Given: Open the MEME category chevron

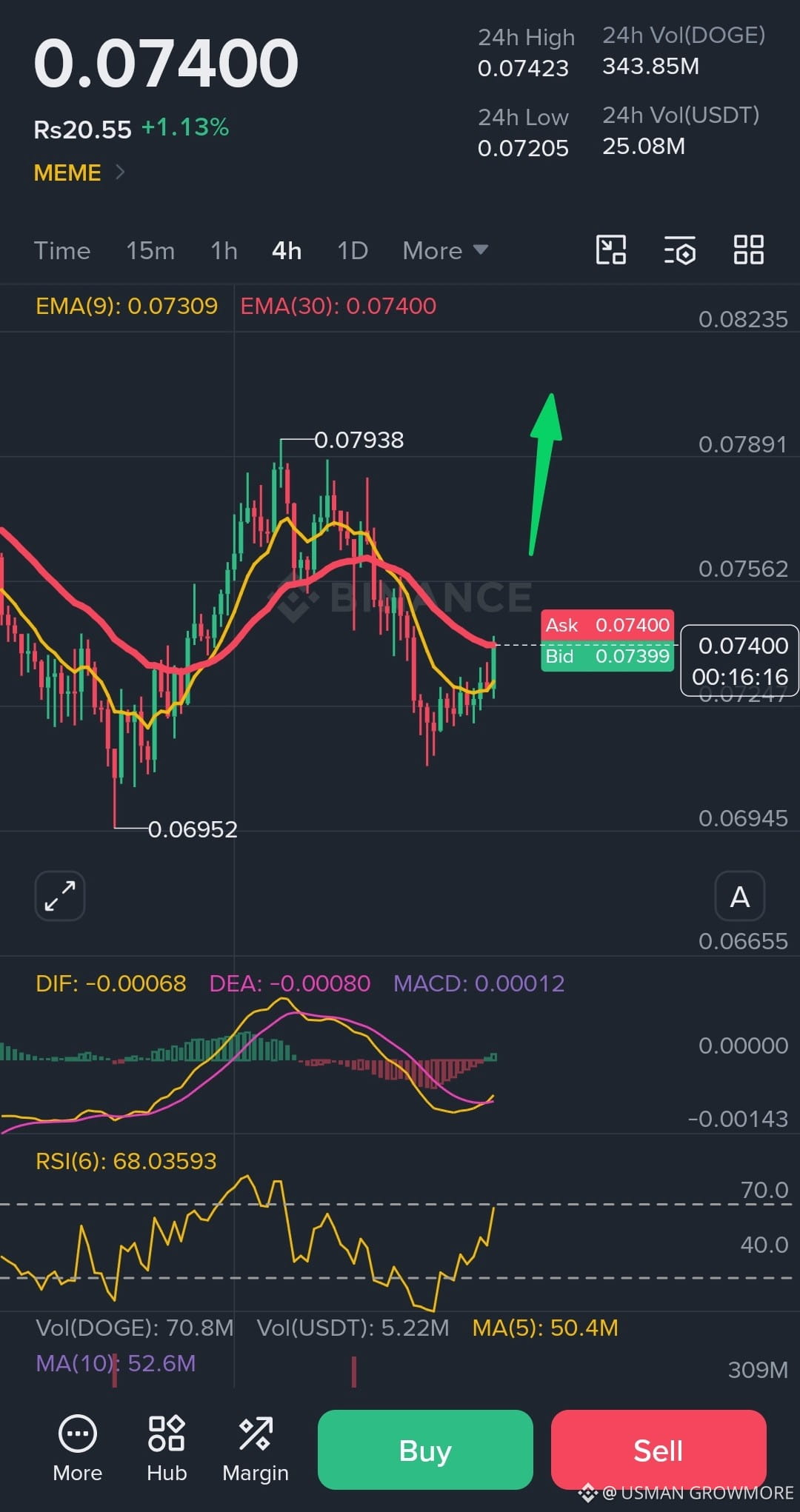Looking at the screenshot, I should [x=120, y=172].
